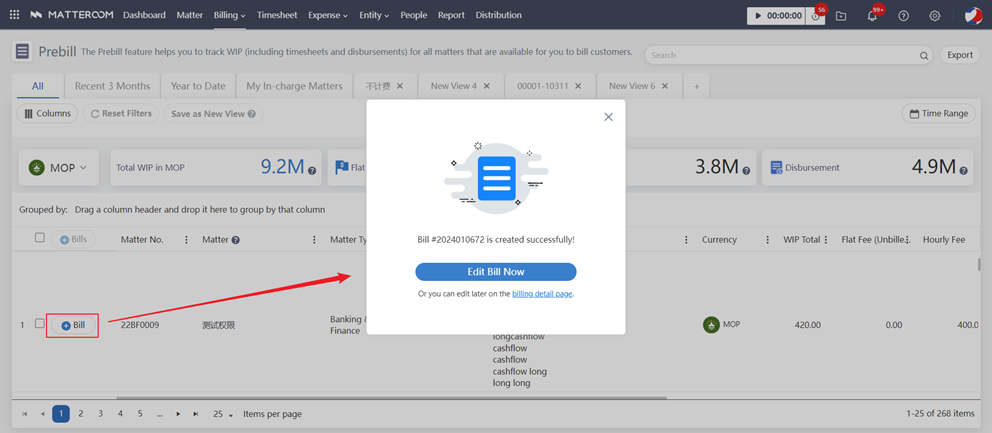Open the Billing menu dropdown

tap(229, 15)
